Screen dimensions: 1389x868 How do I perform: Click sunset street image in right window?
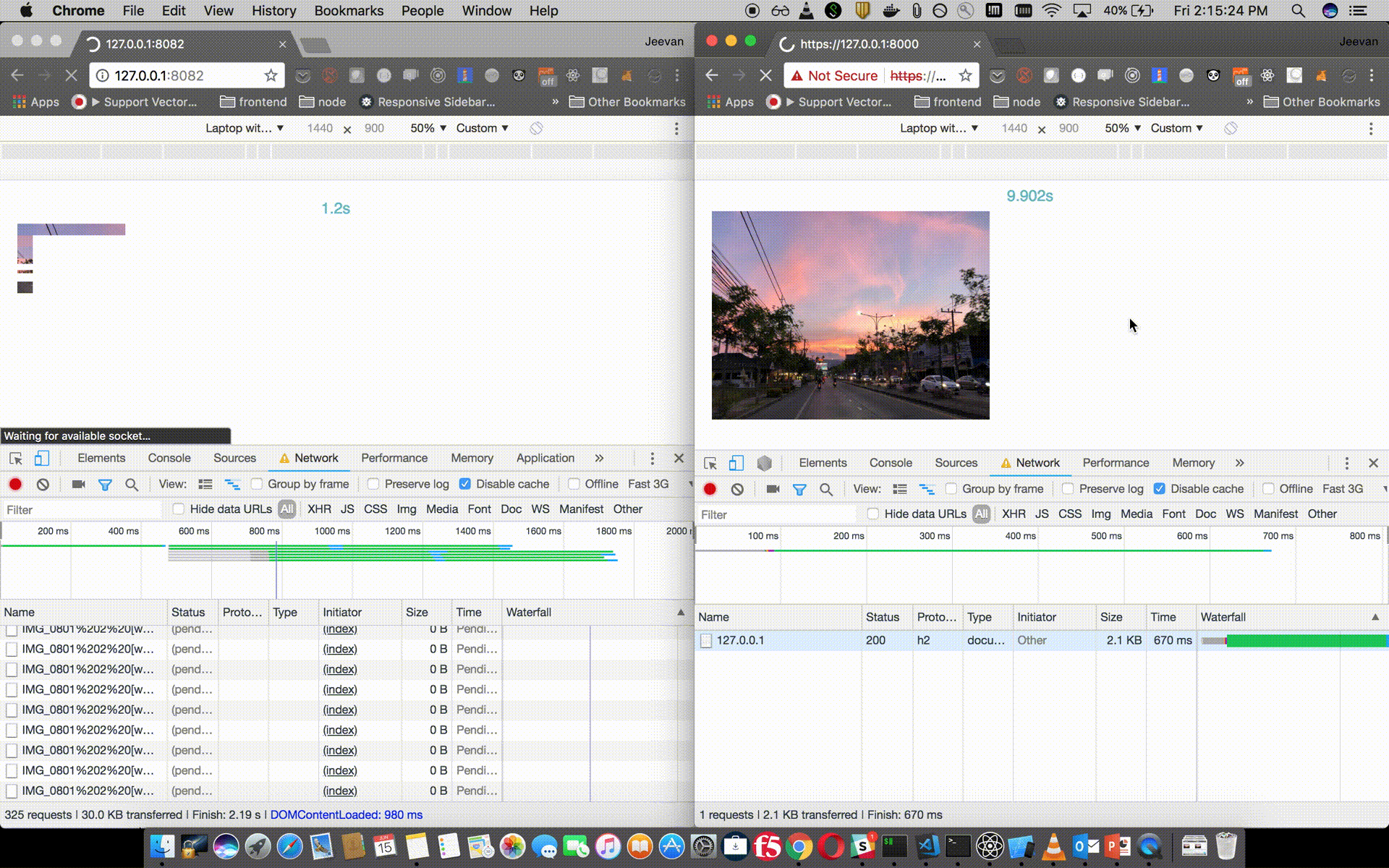(850, 315)
